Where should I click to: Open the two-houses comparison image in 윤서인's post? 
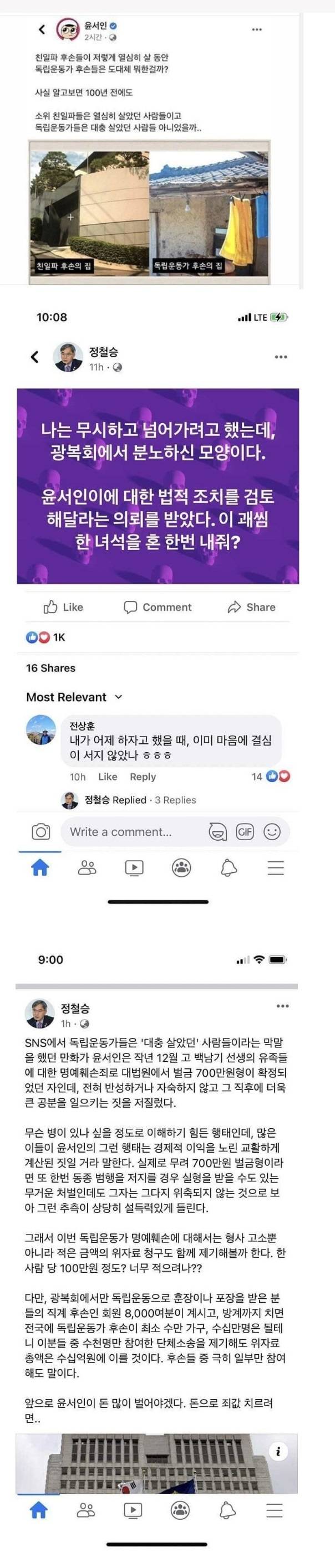[x=149, y=212]
